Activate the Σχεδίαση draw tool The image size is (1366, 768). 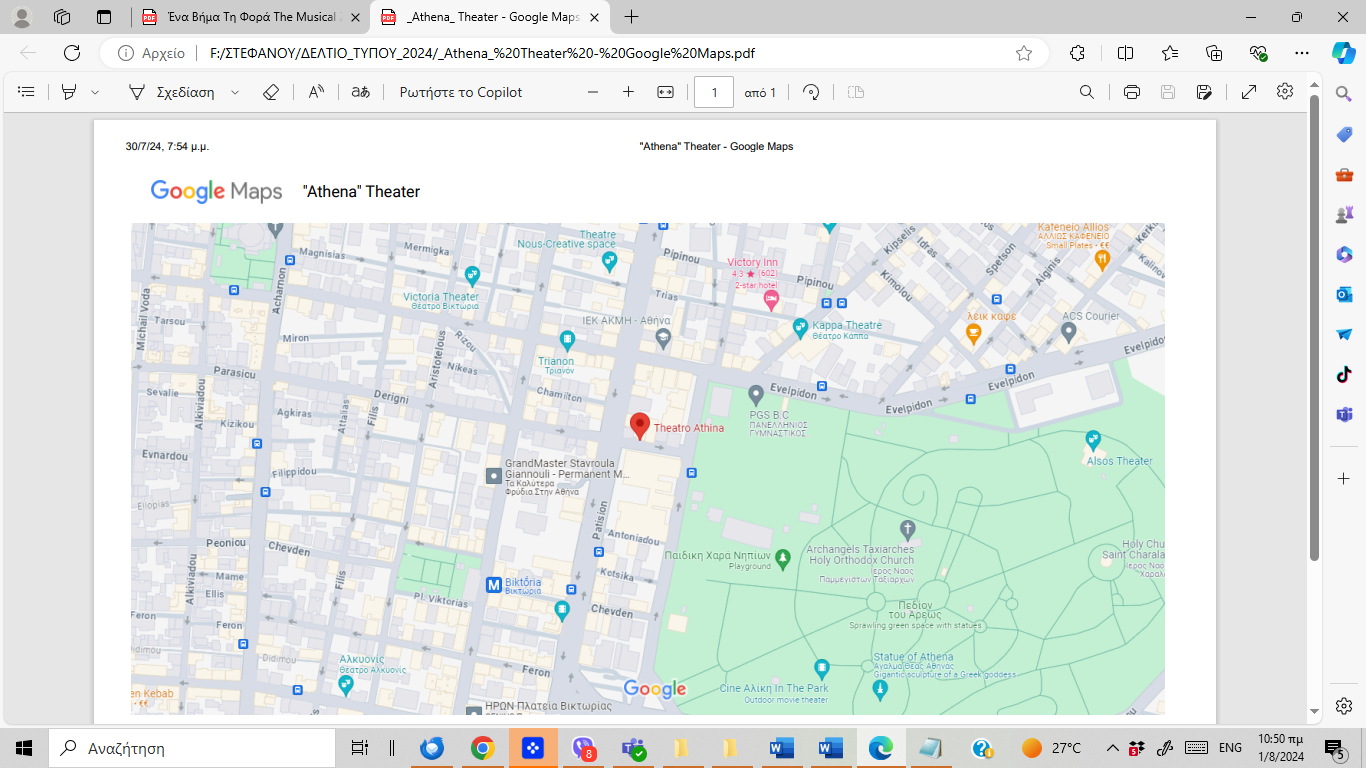click(171, 92)
